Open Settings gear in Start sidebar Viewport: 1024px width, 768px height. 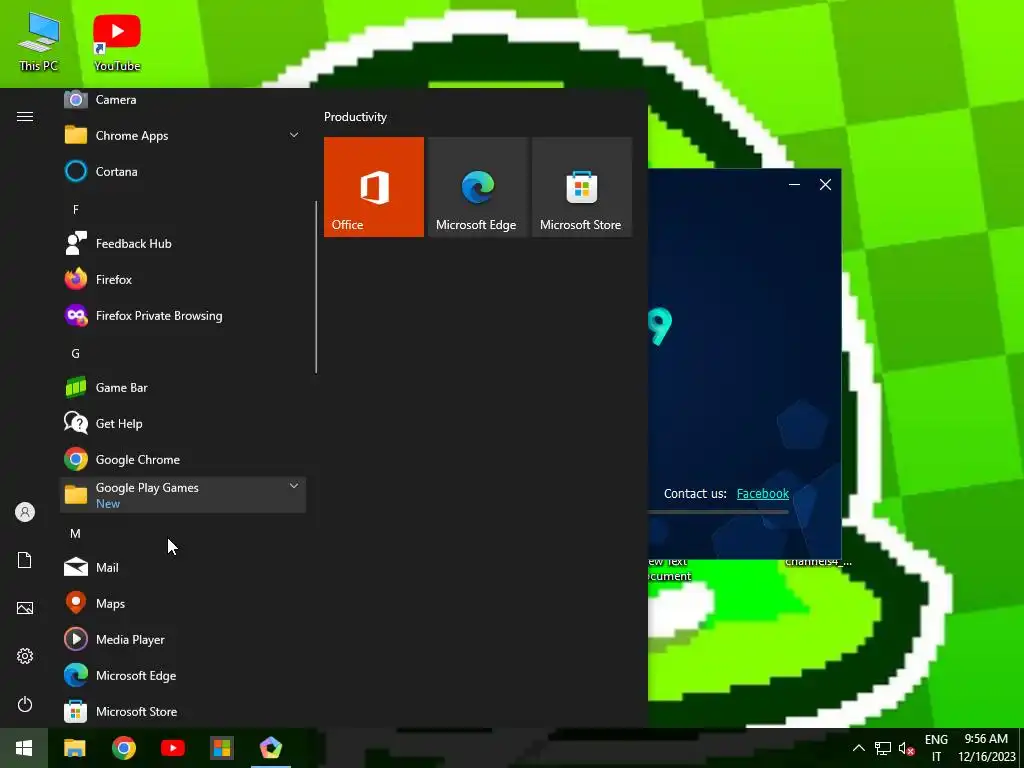click(25, 656)
